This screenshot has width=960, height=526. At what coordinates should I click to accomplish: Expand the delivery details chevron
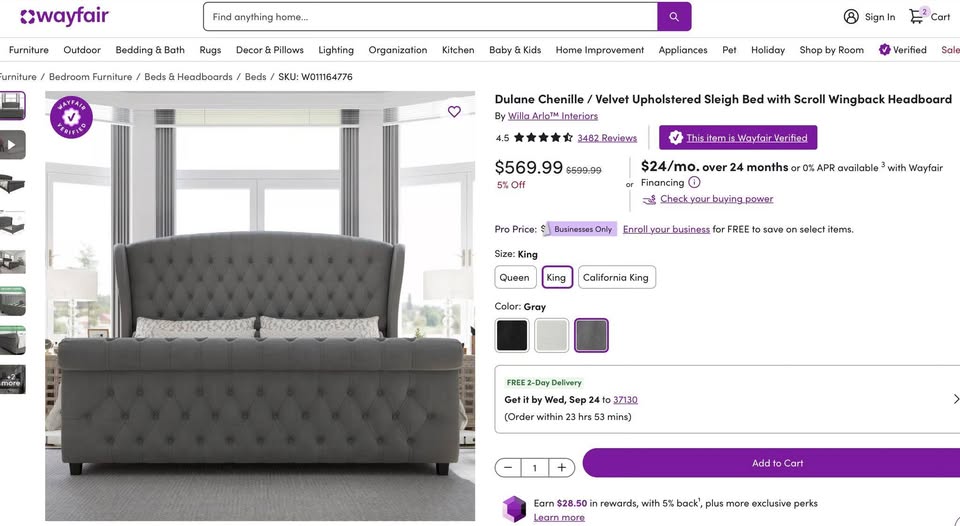[x=955, y=399]
